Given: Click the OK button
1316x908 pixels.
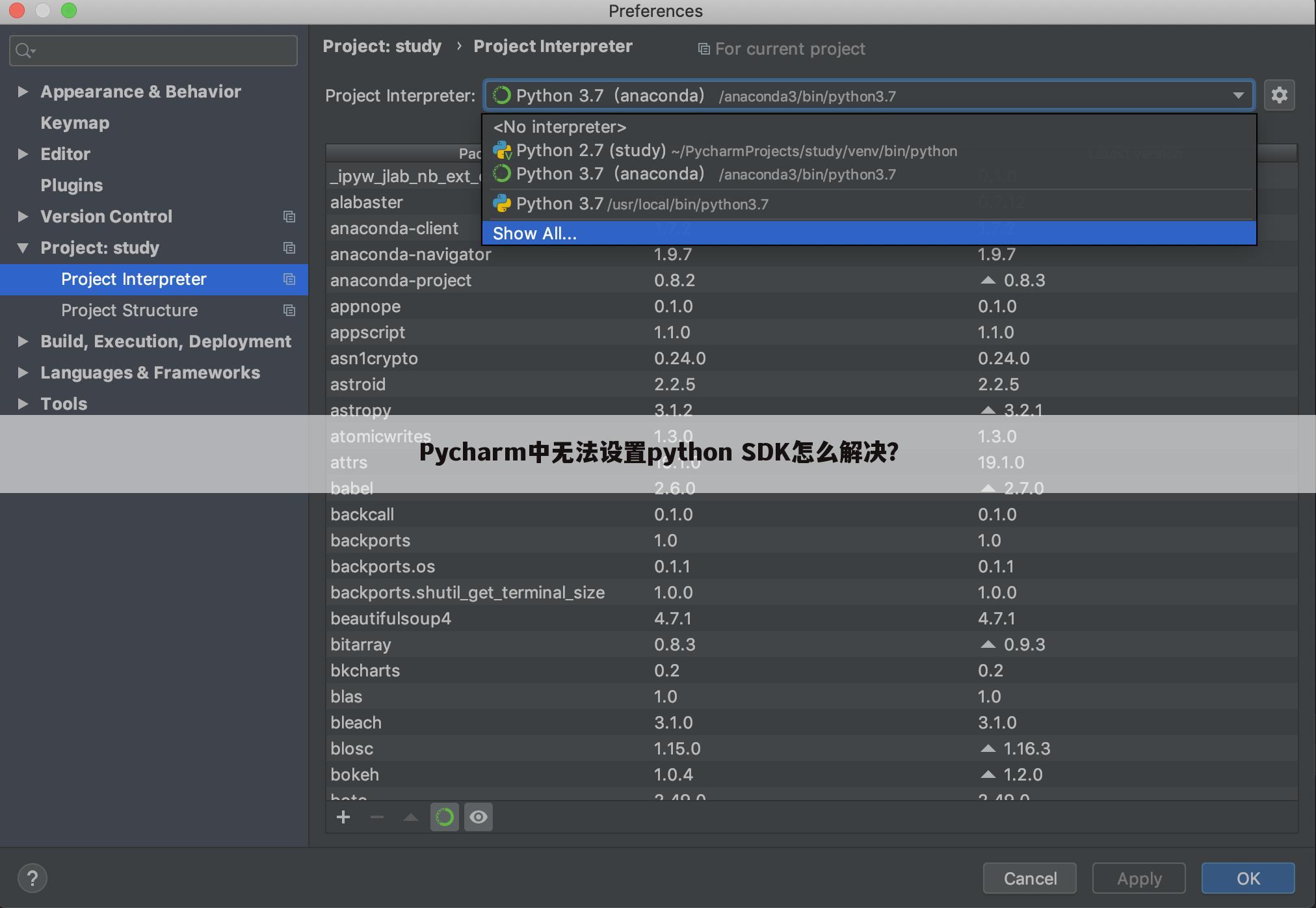Looking at the screenshot, I should click(1248, 878).
